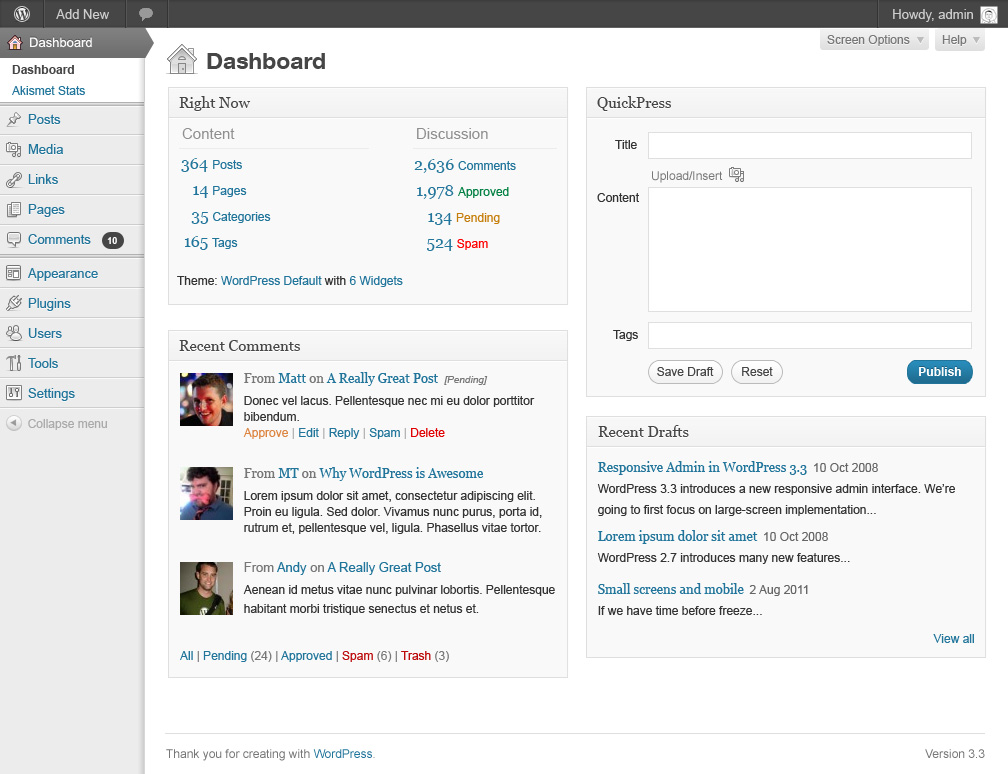
Task: Click into the QuickPress Content textarea
Action: coord(809,249)
